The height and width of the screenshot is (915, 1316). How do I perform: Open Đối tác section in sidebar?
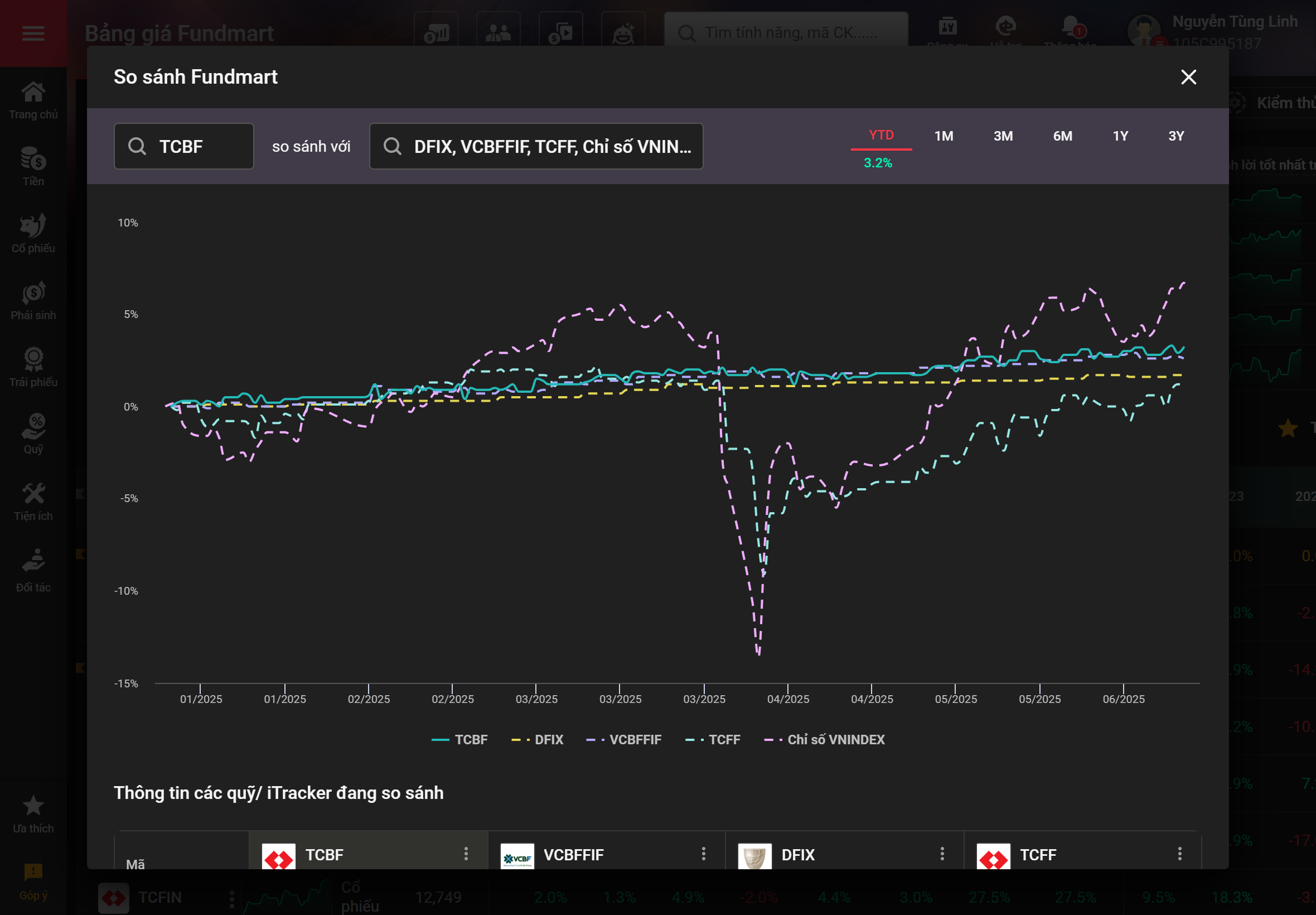coord(33,571)
